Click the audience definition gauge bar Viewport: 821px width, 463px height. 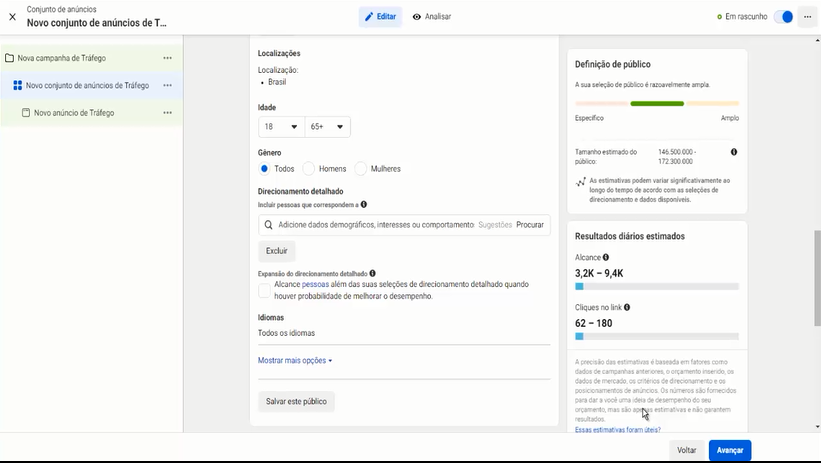[657, 104]
